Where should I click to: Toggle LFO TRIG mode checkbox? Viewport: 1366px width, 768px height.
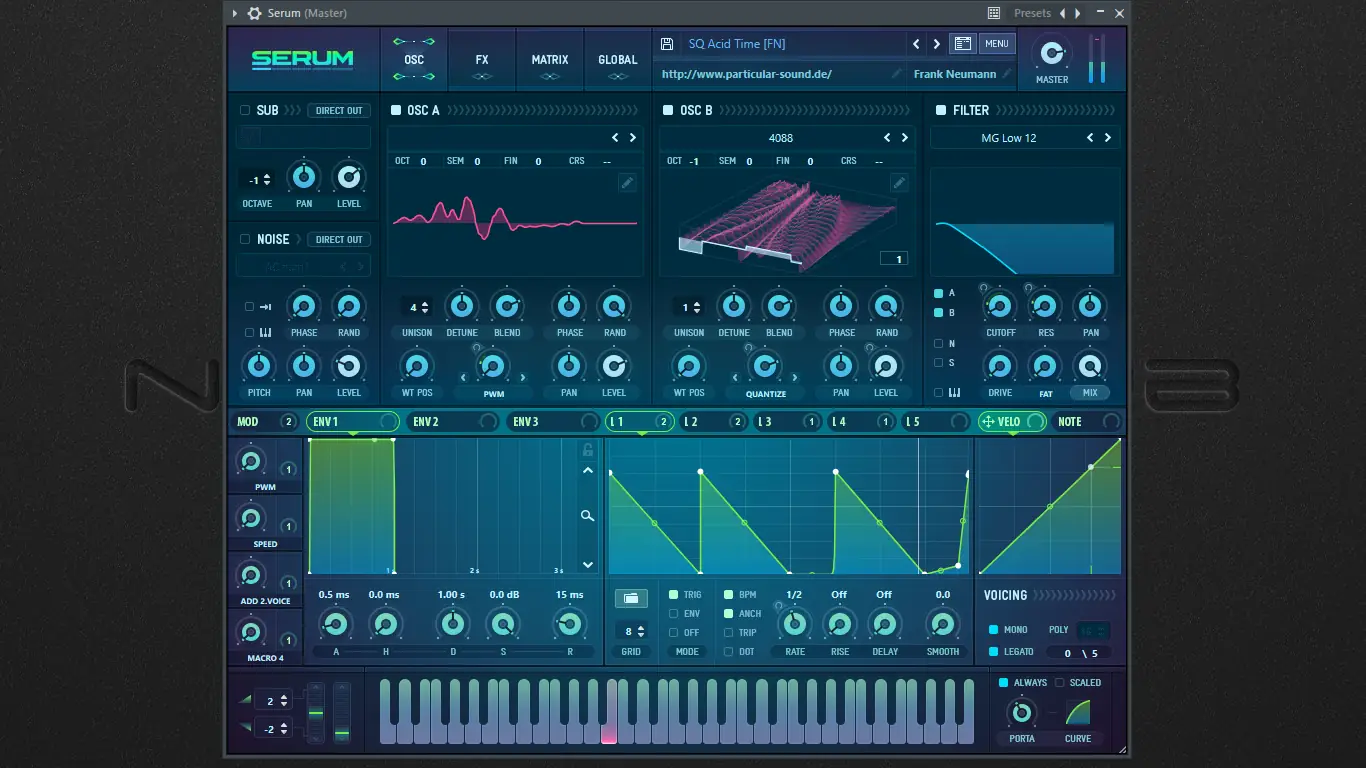(x=673, y=595)
